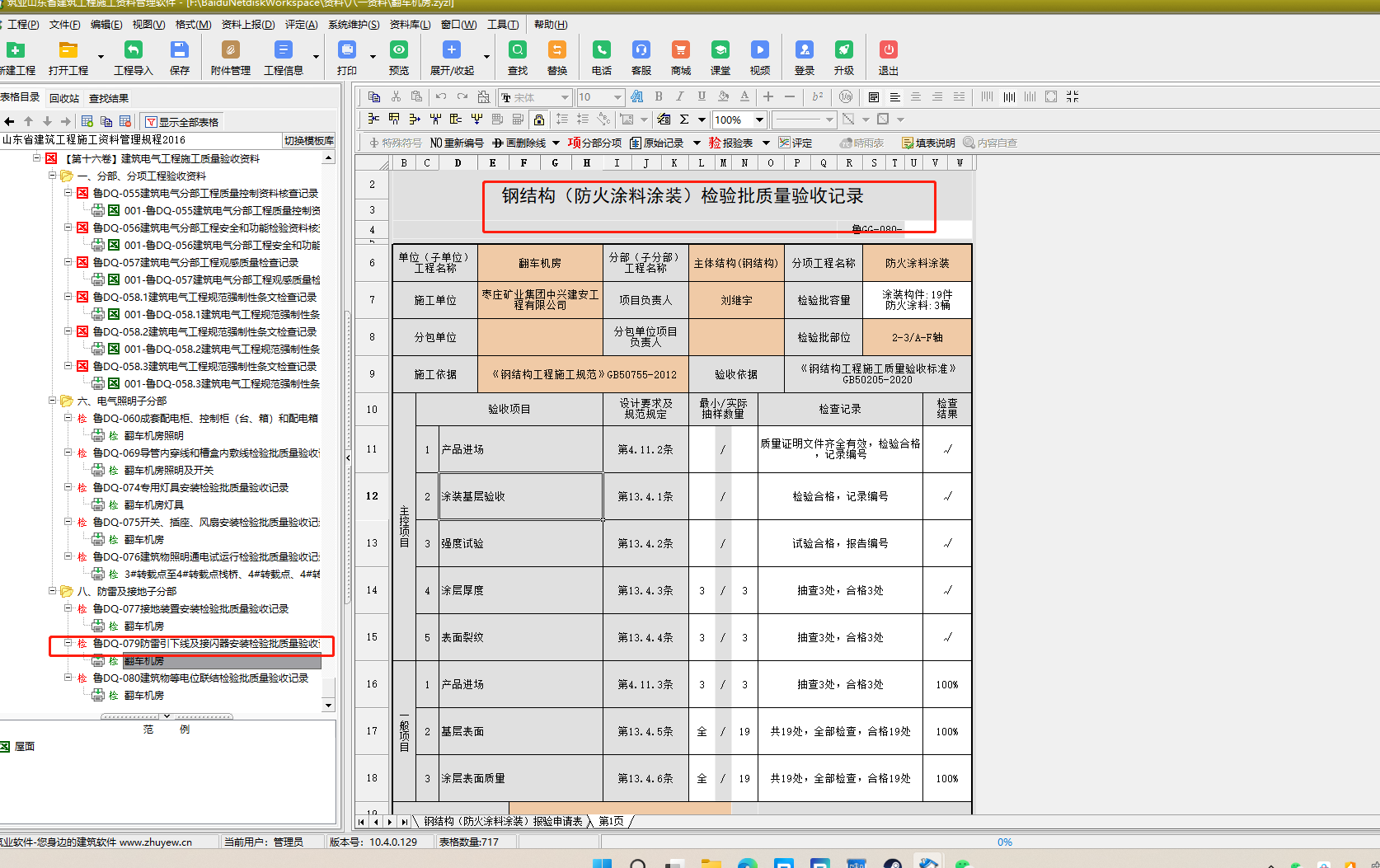
Task: Toggle right text alignment
Action: (x=937, y=96)
